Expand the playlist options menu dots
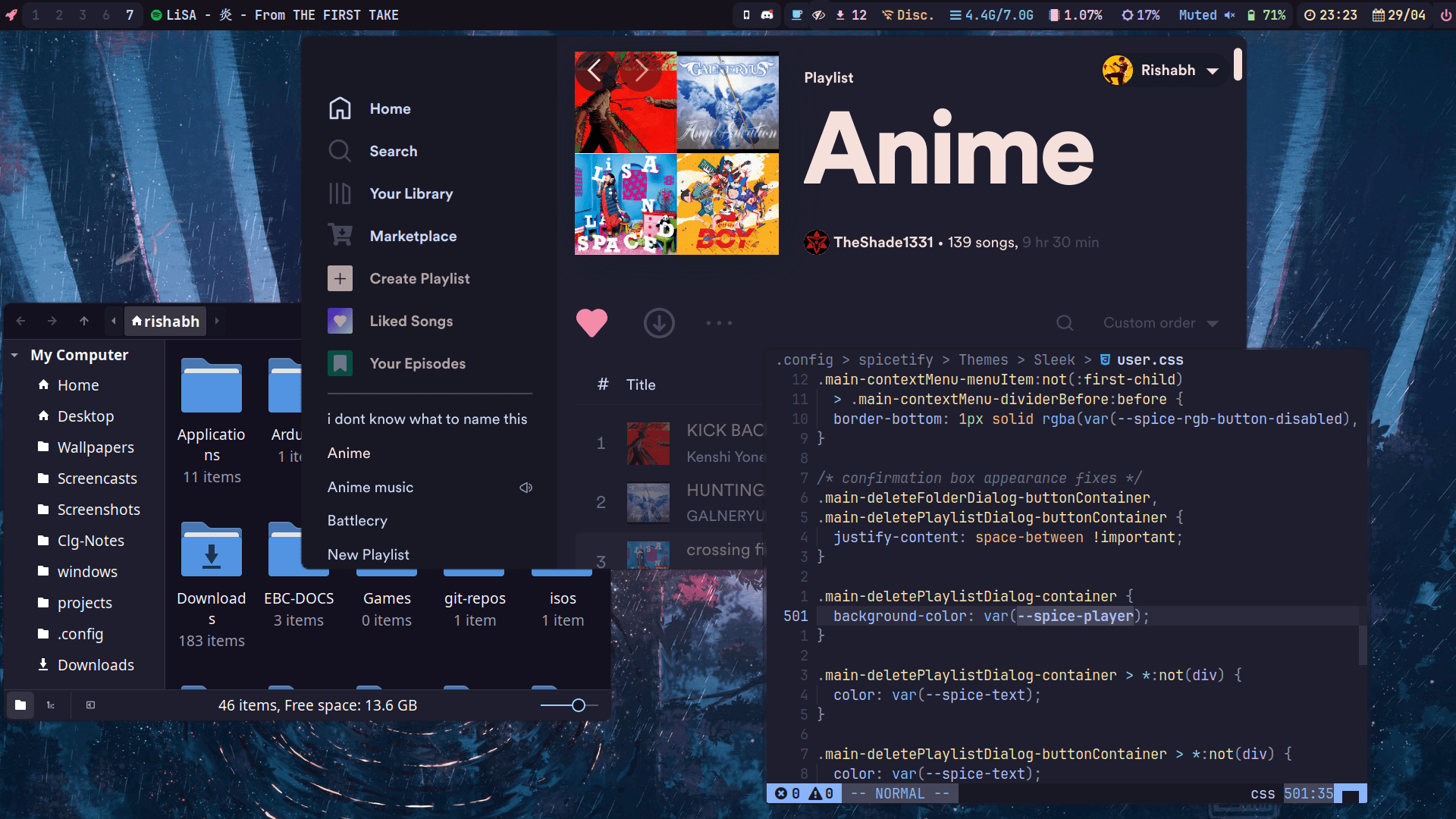The height and width of the screenshot is (819, 1456). (x=719, y=323)
